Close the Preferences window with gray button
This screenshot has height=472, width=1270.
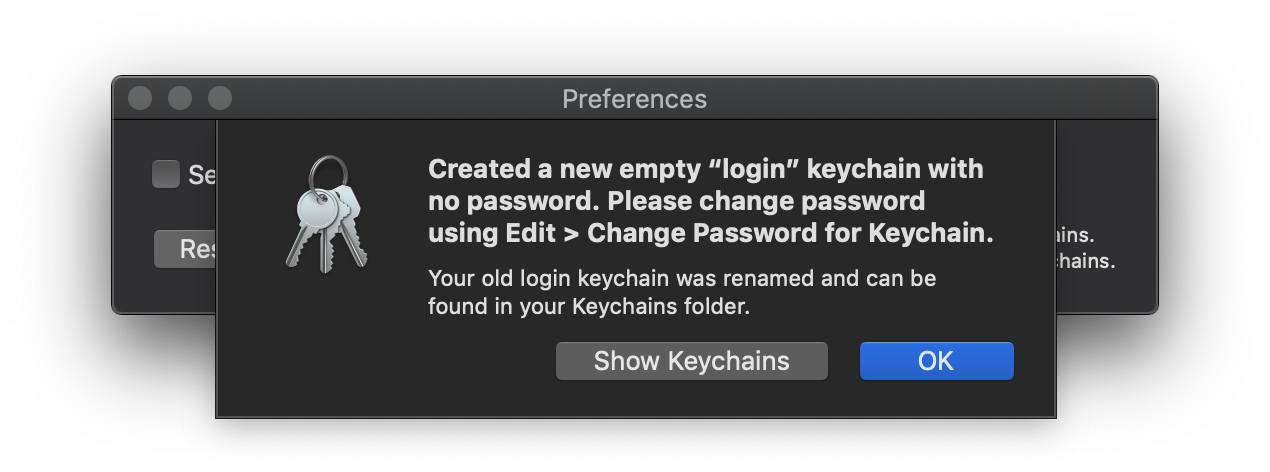point(140,98)
